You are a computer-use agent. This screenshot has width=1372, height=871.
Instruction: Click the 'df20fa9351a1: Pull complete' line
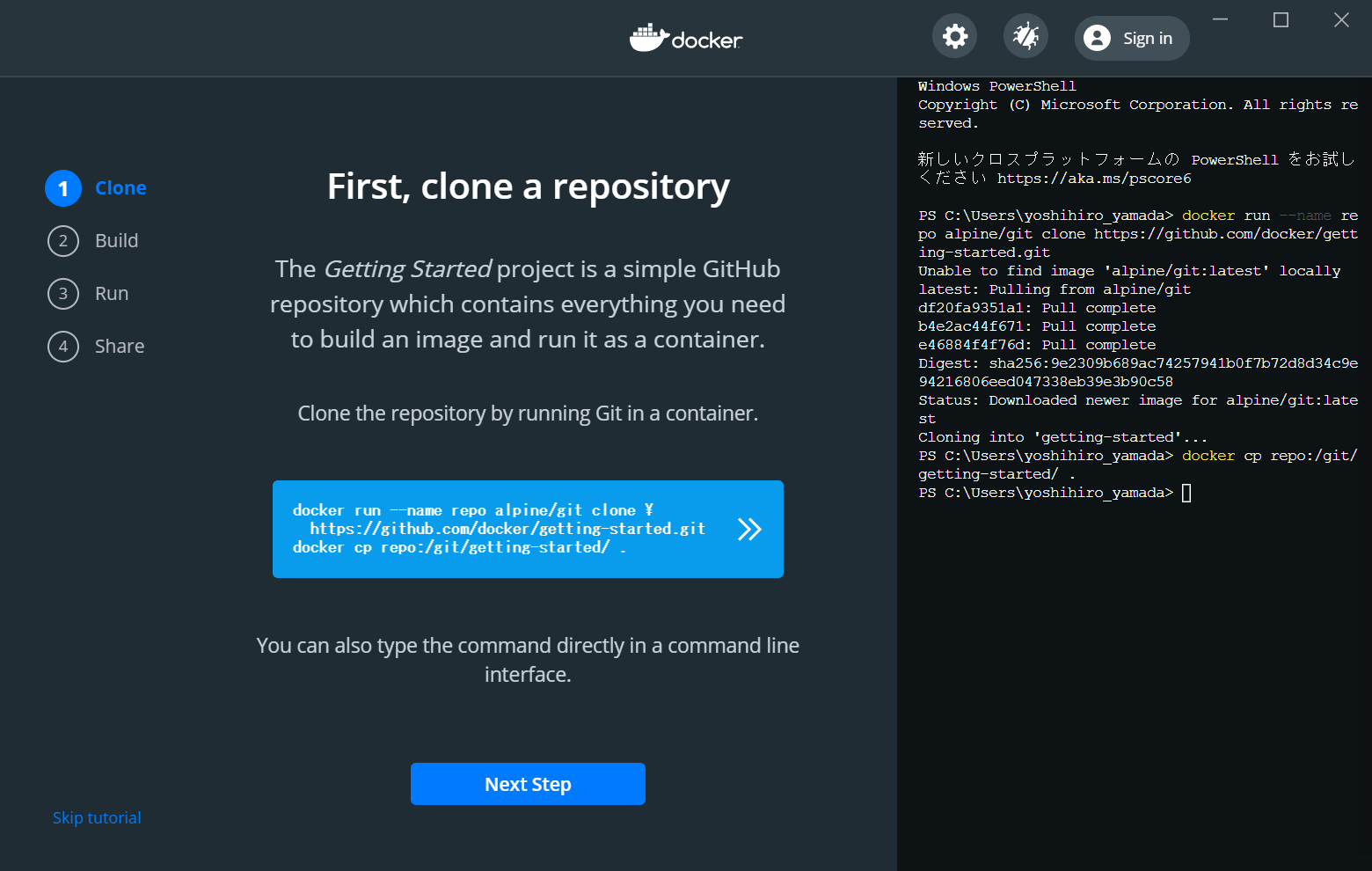pos(1037,308)
